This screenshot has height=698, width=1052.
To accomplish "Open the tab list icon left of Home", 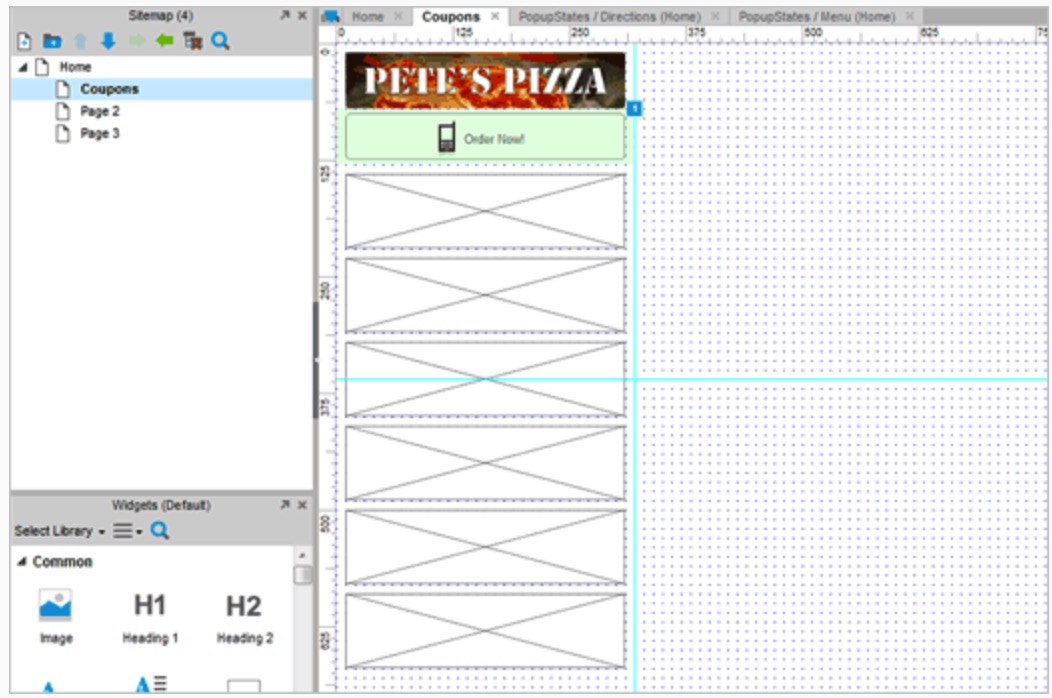I will (330, 17).
